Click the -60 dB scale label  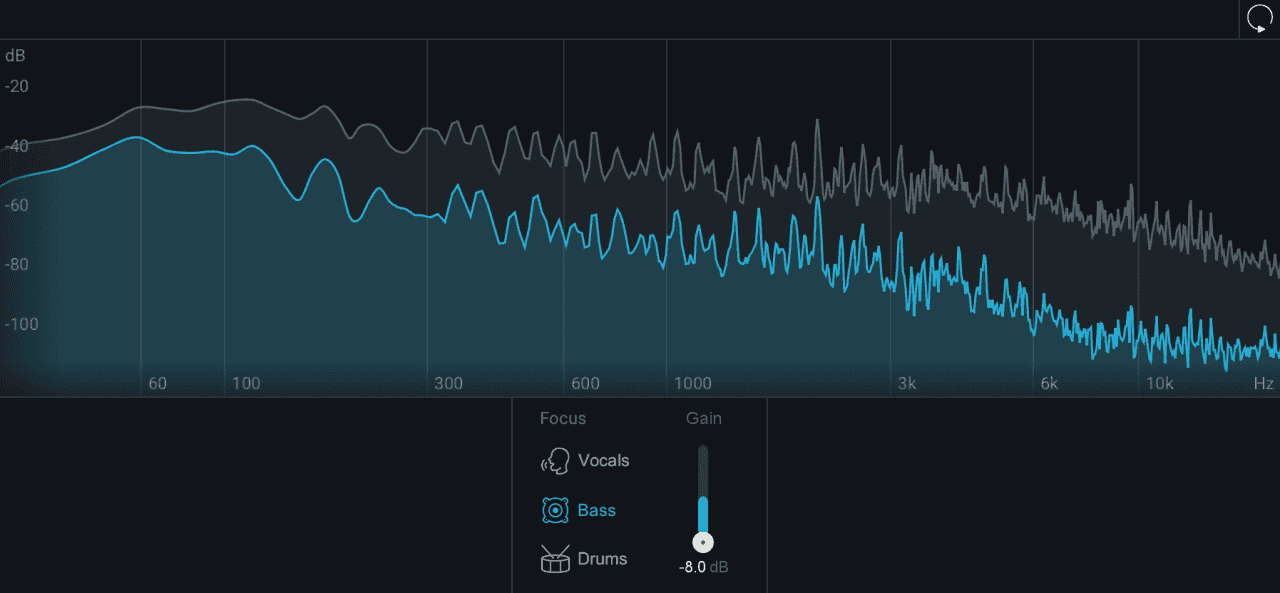click(17, 206)
